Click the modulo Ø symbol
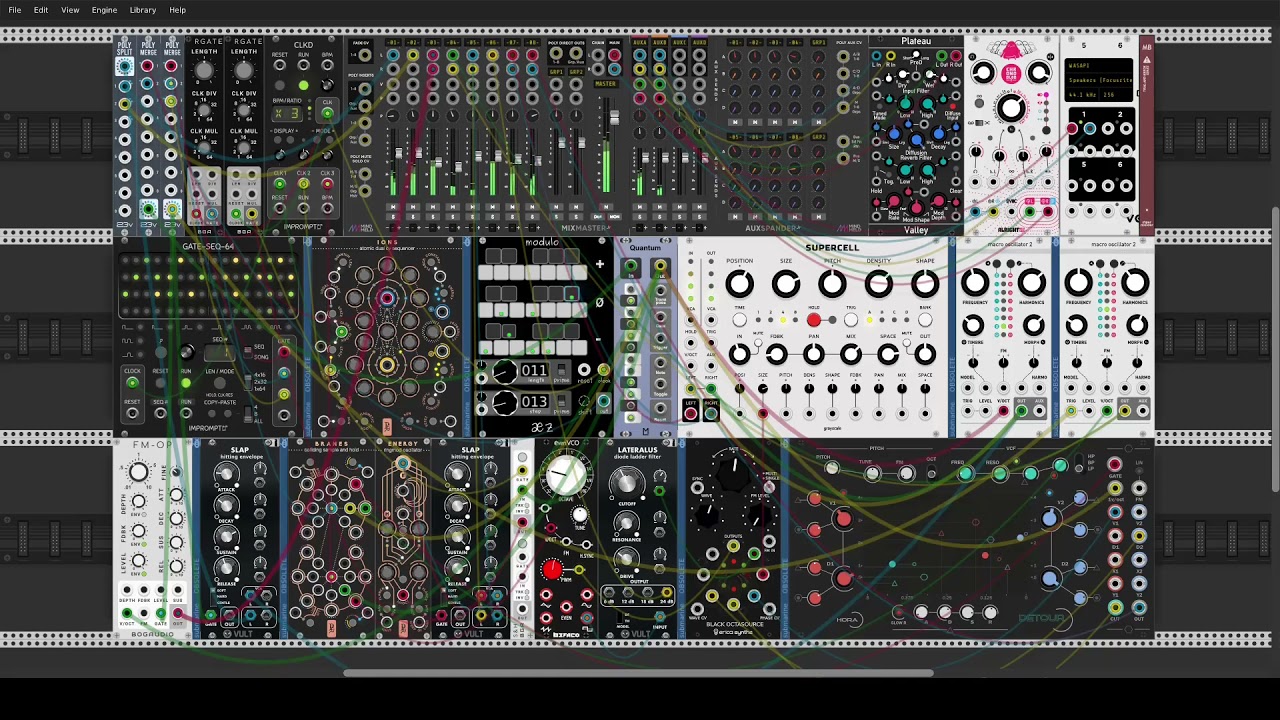The width and height of the screenshot is (1280, 720). pos(599,302)
